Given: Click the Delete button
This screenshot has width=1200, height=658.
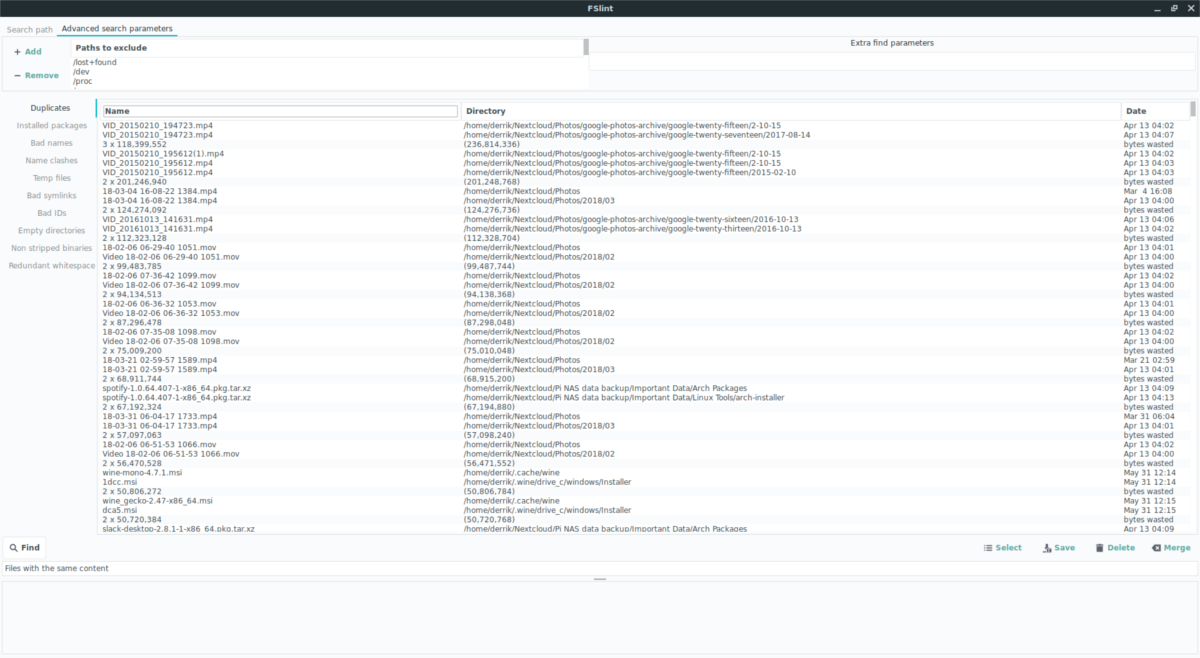Looking at the screenshot, I should (1115, 548).
